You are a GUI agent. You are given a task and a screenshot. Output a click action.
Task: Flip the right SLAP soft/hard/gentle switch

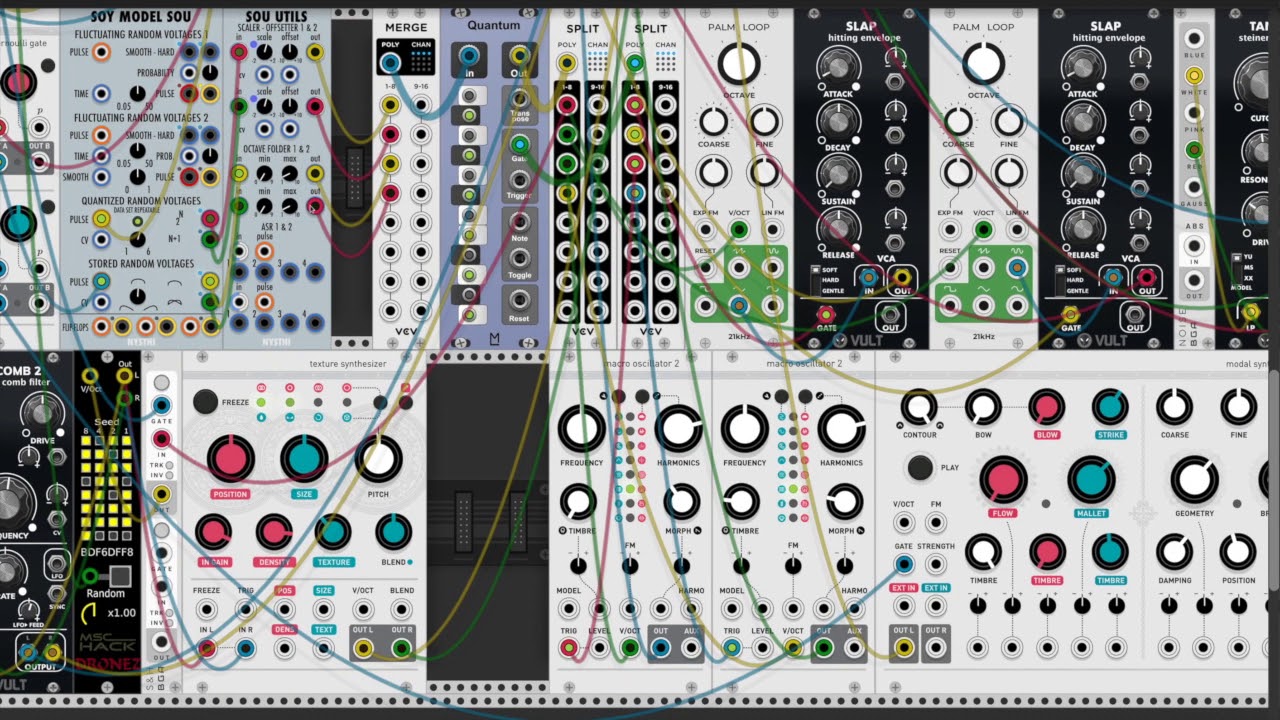[1061, 280]
